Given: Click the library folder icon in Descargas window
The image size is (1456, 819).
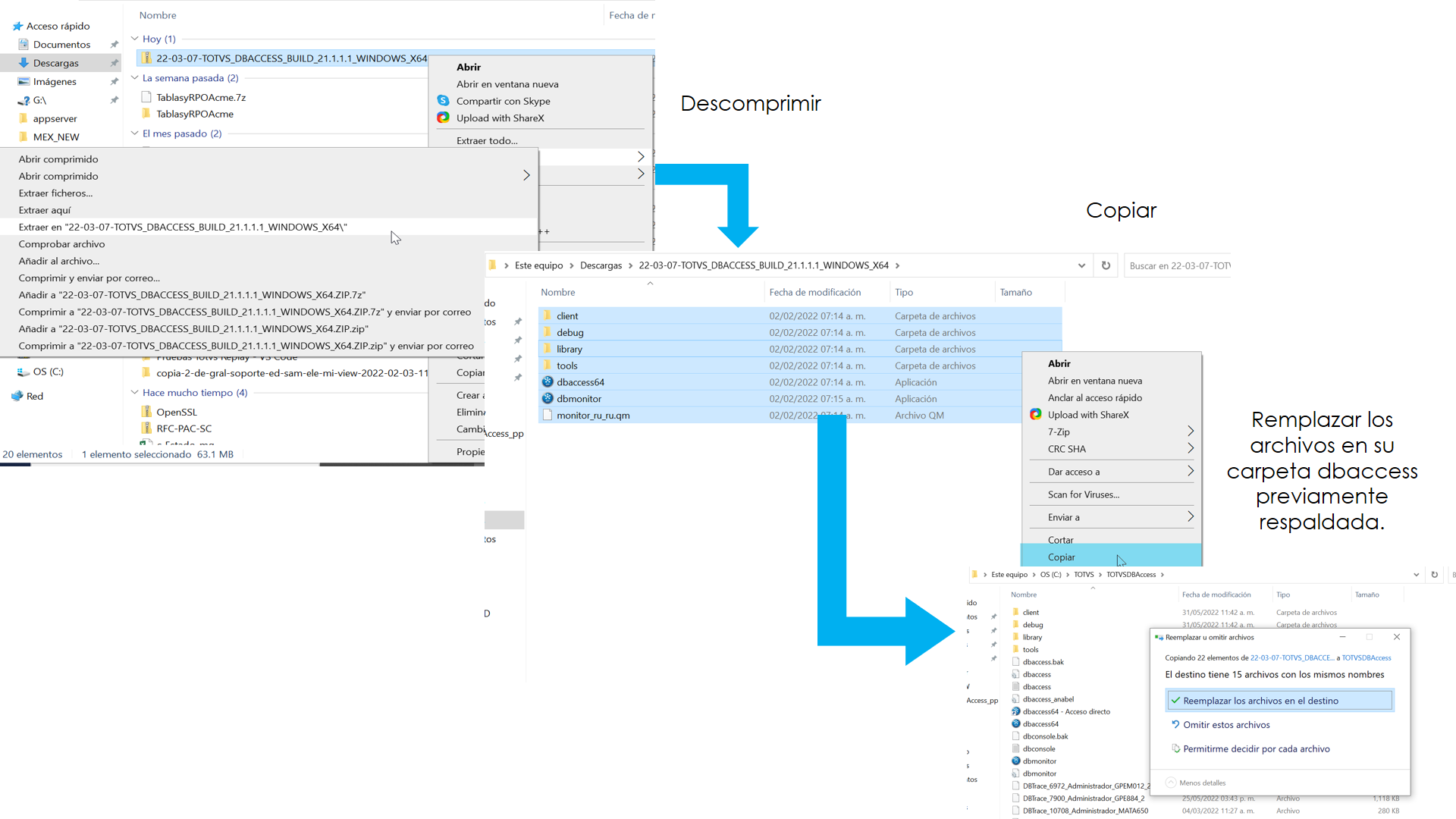Looking at the screenshot, I should (x=548, y=349).
